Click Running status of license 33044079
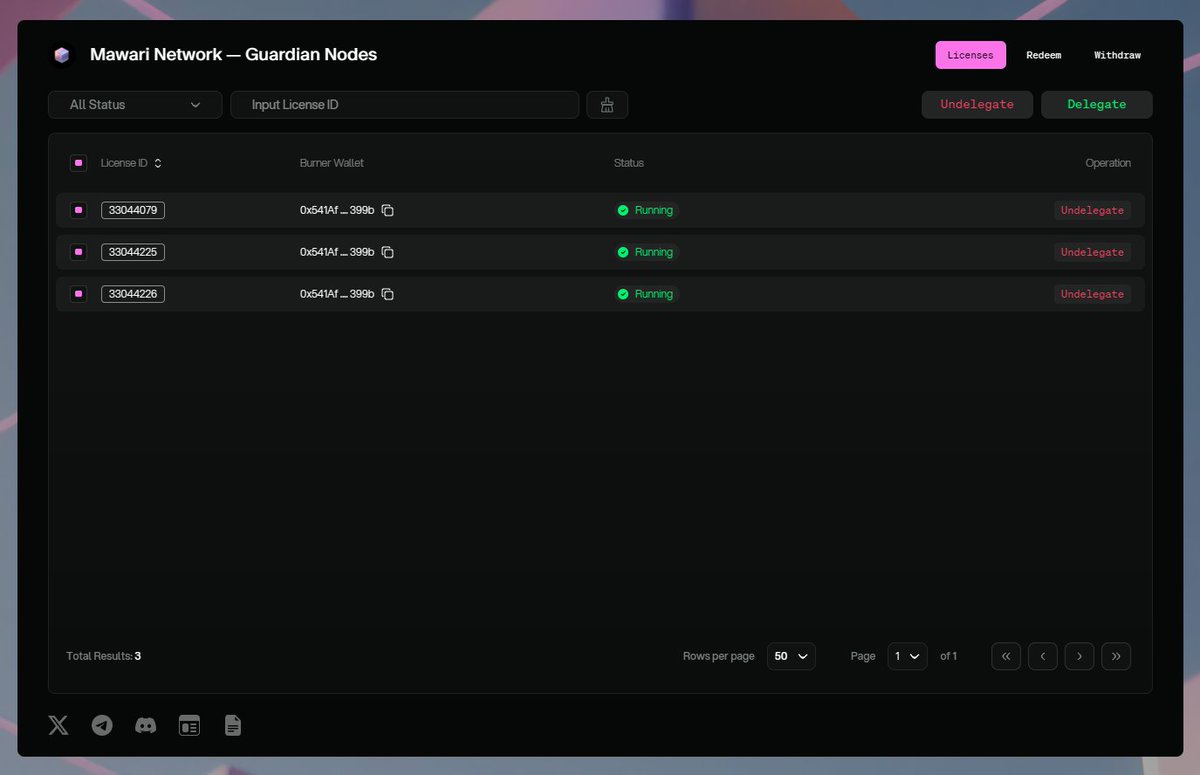1200x775 pixels. [x=645, y=210]
